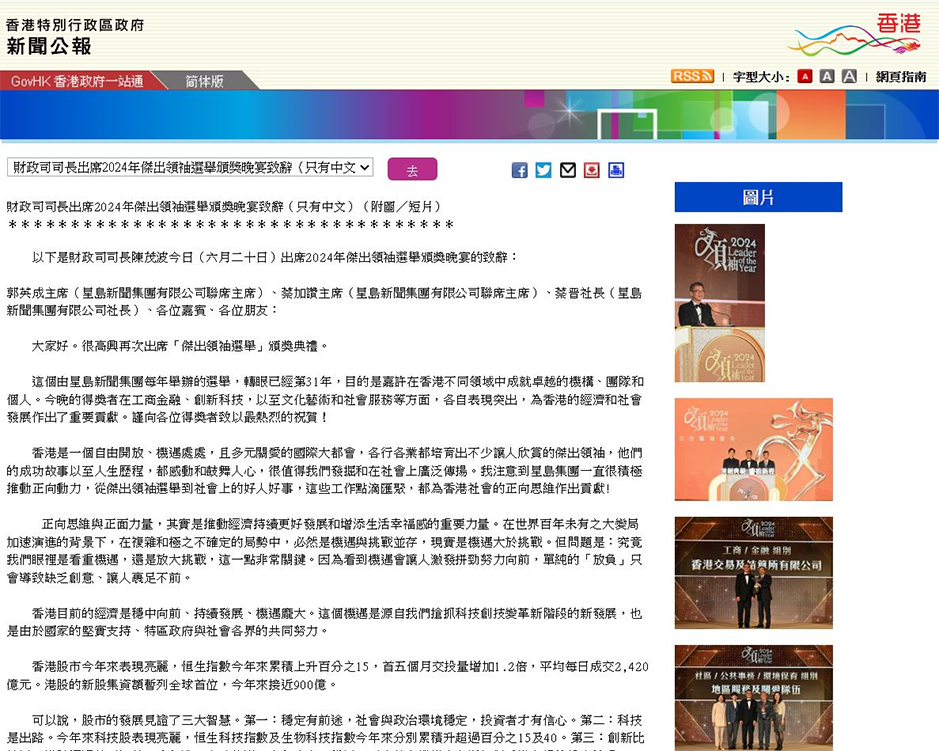This screenshot has height=751, width=939.
Task: Click the 新聞公報 header title
Action: pyautogui.click(x=49, y=46)
